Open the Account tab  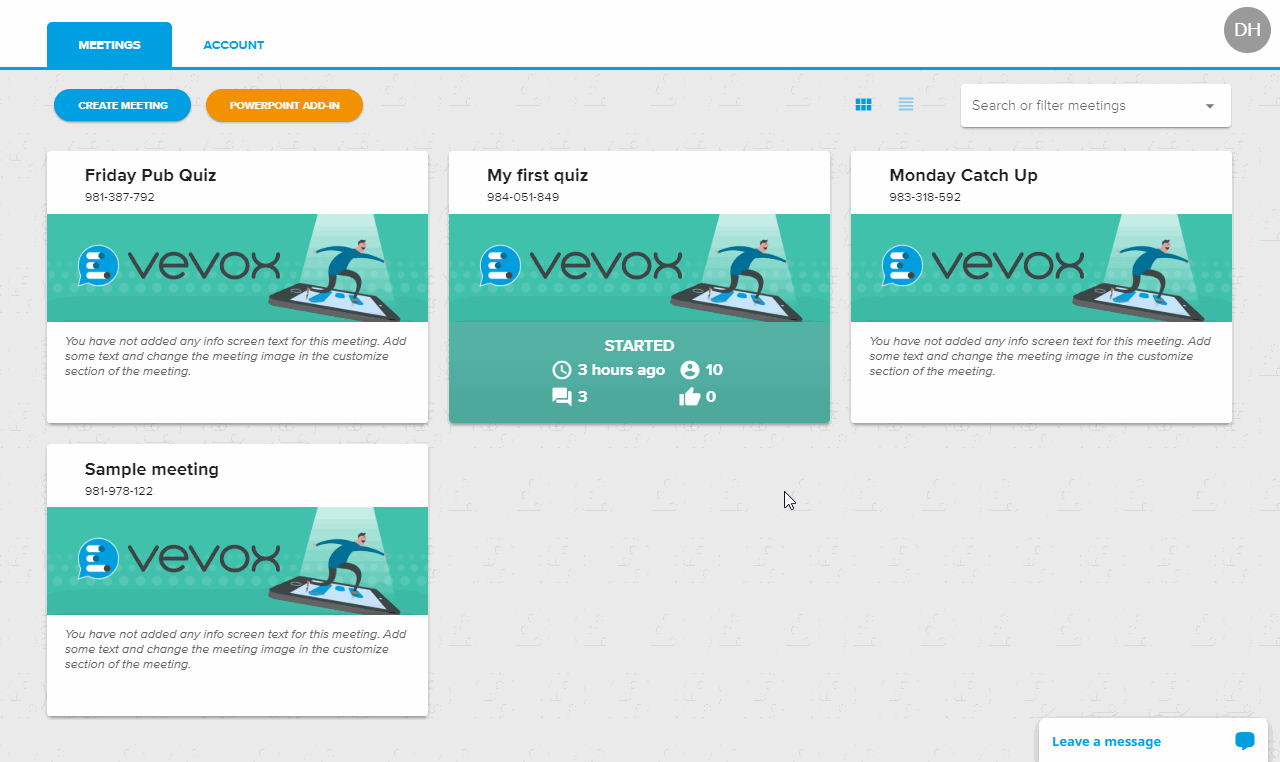click(234, 45)
